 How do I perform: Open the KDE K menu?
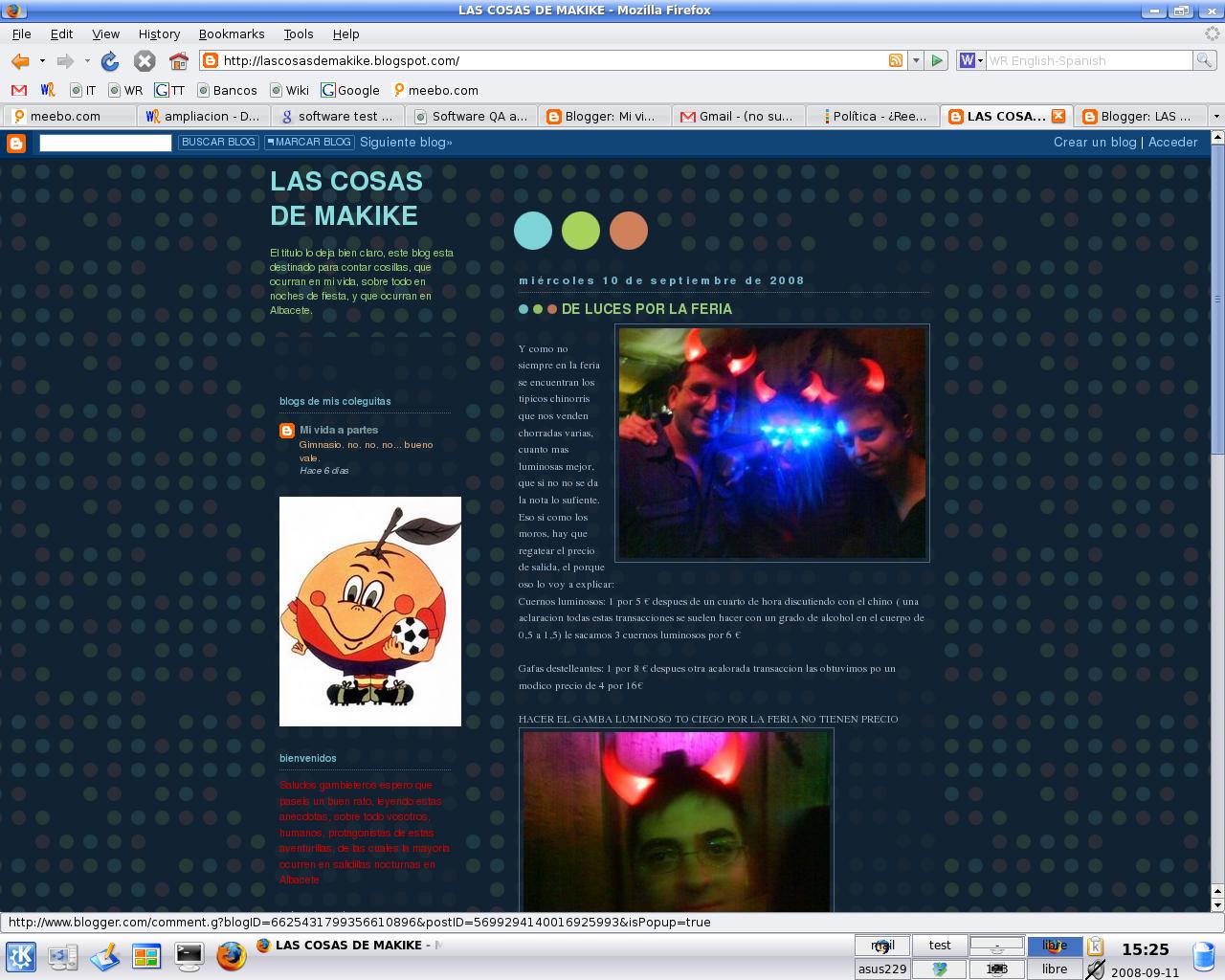21,956
